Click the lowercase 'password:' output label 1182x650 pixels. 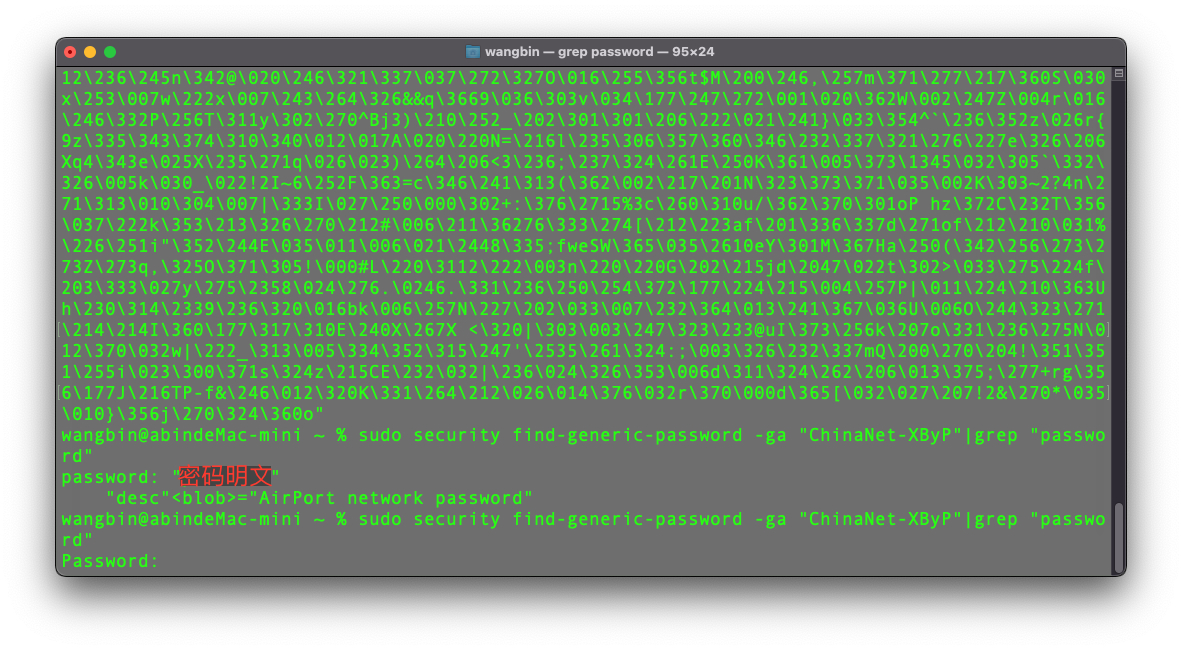tap(110, 477)
